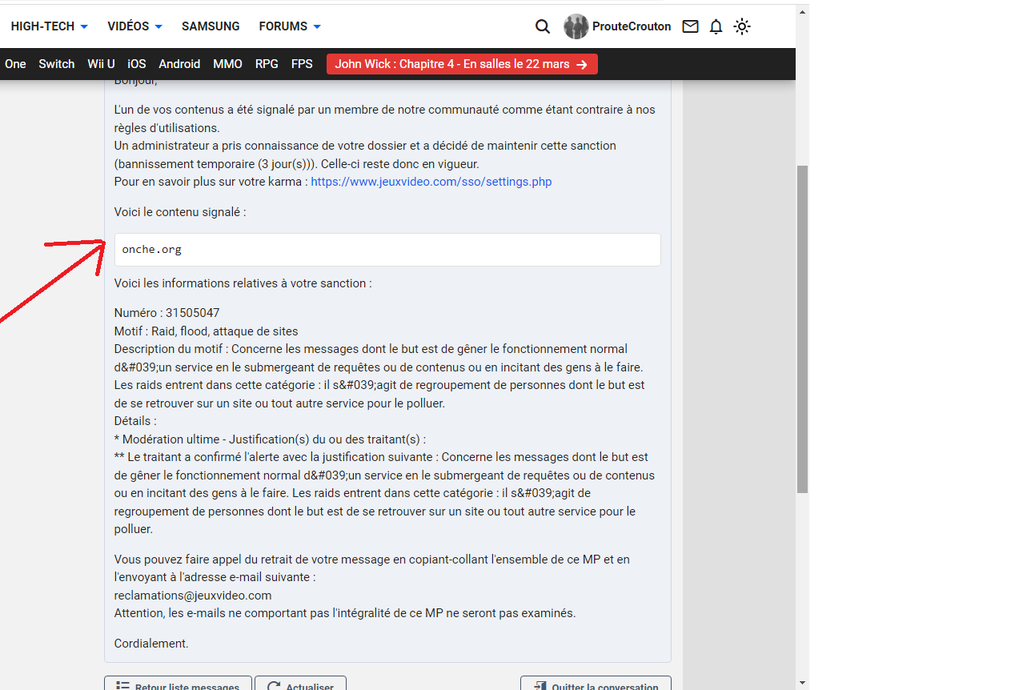Screen dimensions: 1024x690
Task: Select the Android platform tab
Action: click(179, 64)
